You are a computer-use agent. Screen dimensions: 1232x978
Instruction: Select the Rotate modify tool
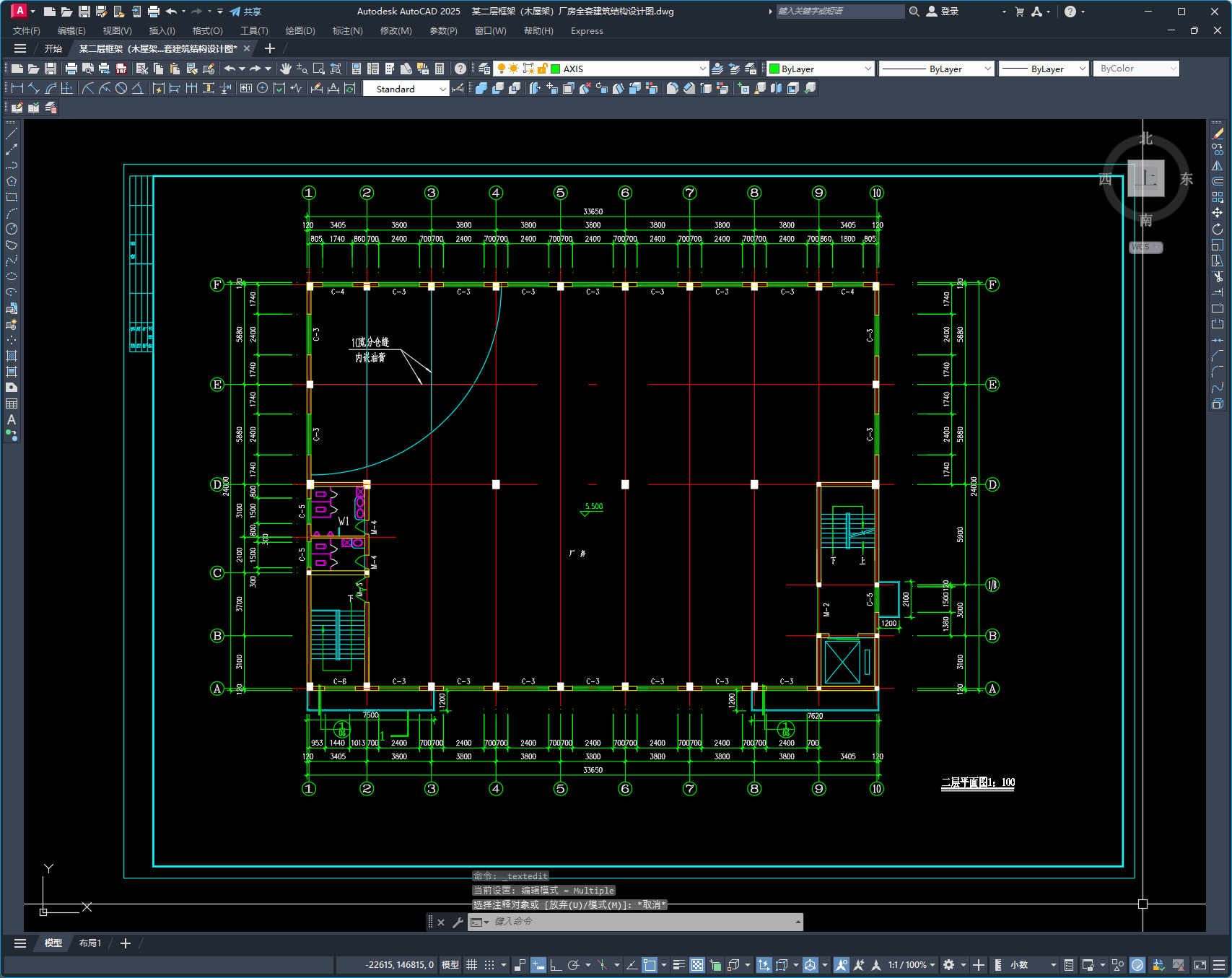(1218, 229)
